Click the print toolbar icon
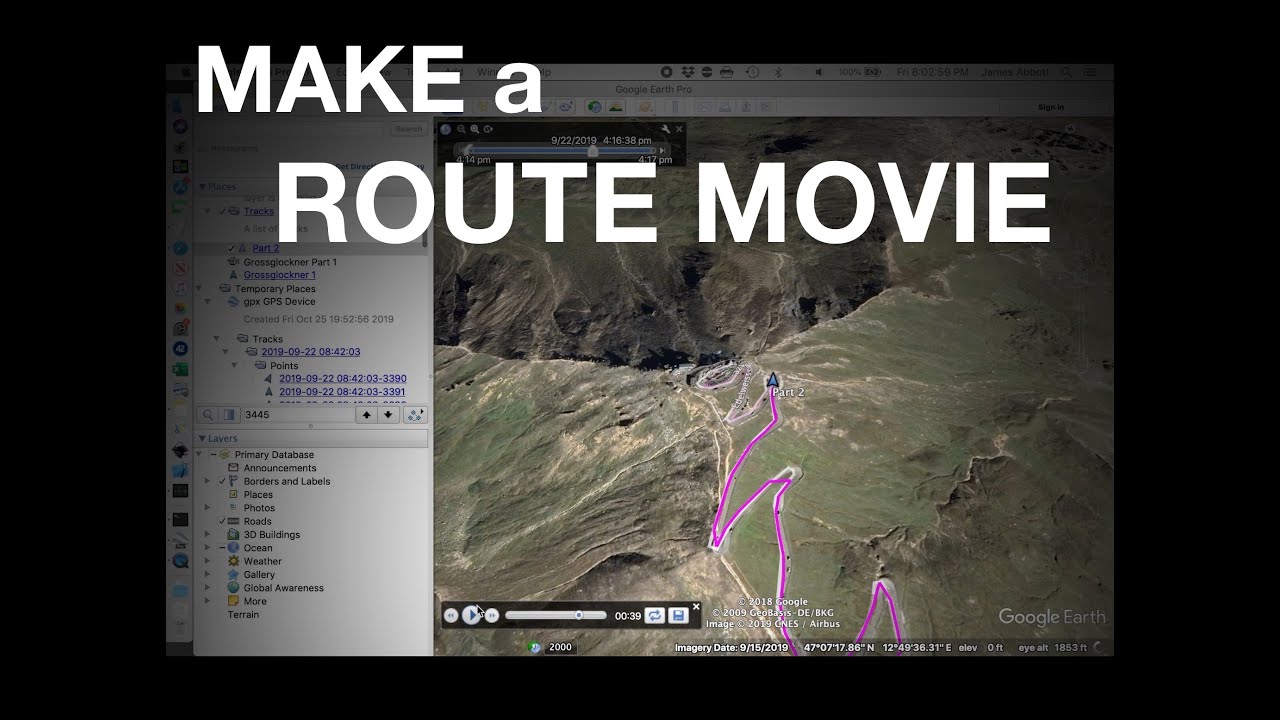The height and width of the screenshot is (720, 1280). [724, 106]
